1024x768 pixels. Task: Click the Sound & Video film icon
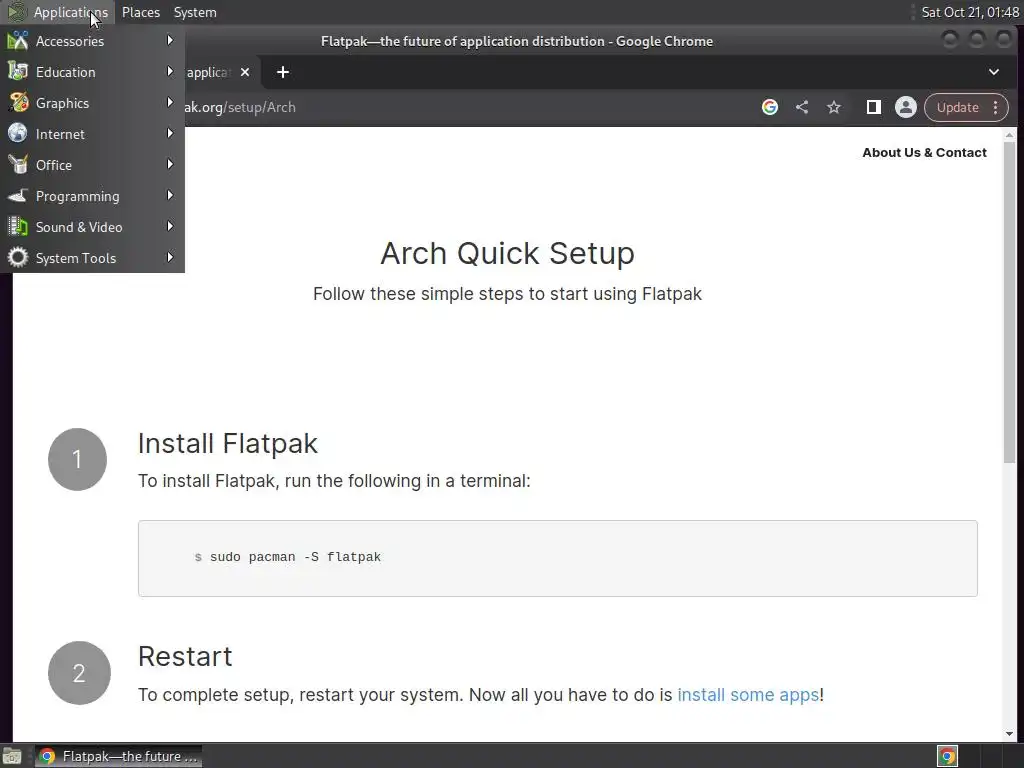18,227
